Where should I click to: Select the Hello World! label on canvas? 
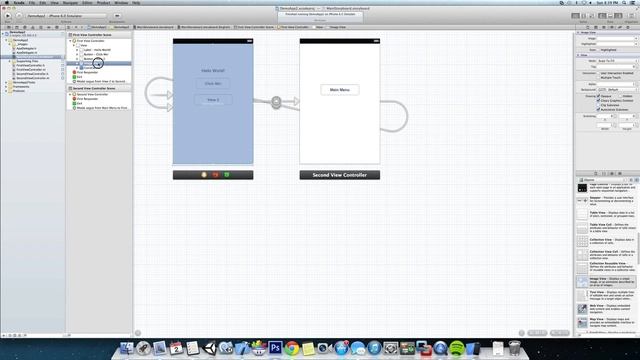tap(213, 71)
